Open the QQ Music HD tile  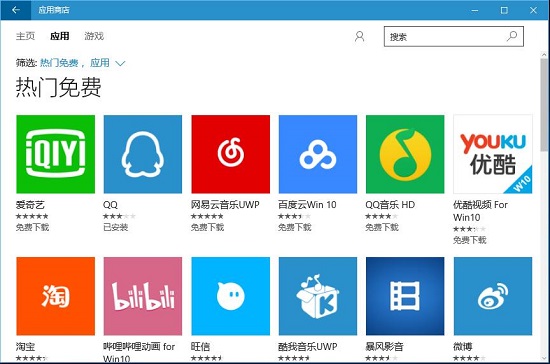click(x=405, y=154)
